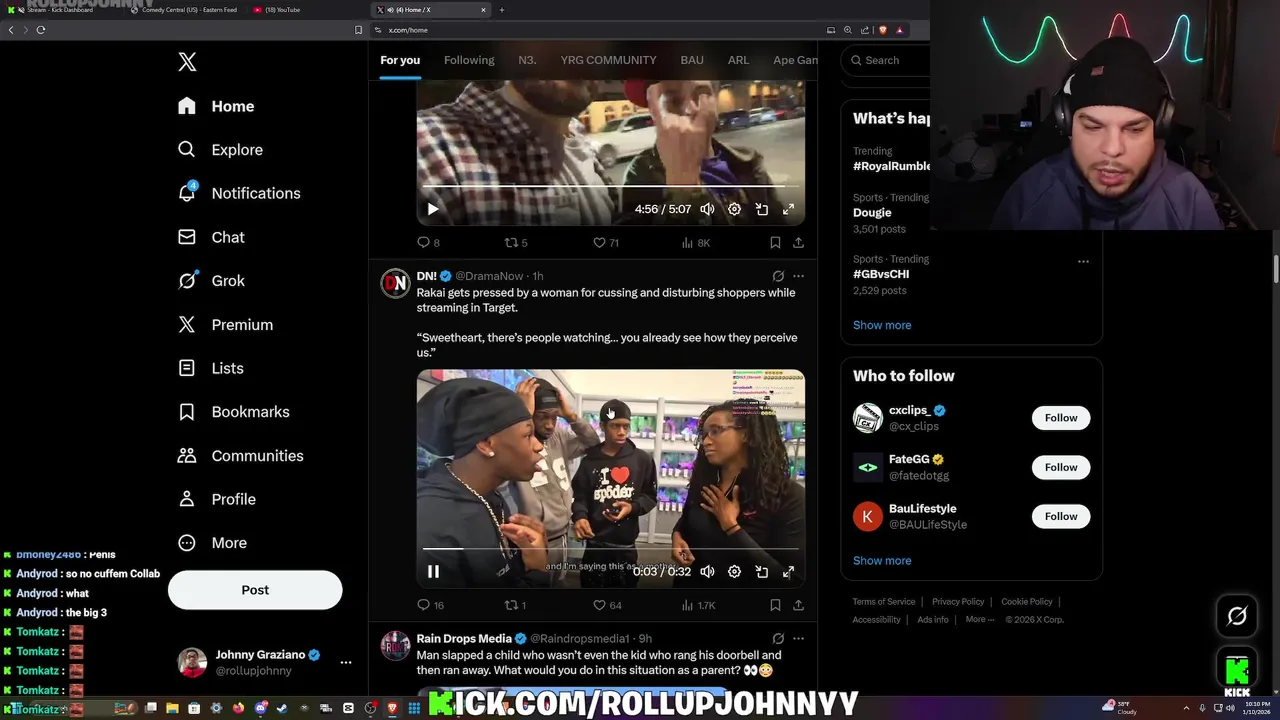This screenshot has height=720, width=1280.
Task: Open Premium in the sidebar
Action: [225, 325]
